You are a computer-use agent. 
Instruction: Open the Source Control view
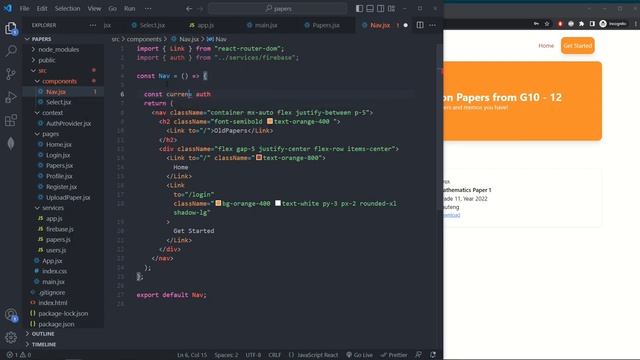pyautogui.click(x=11, y=74)
